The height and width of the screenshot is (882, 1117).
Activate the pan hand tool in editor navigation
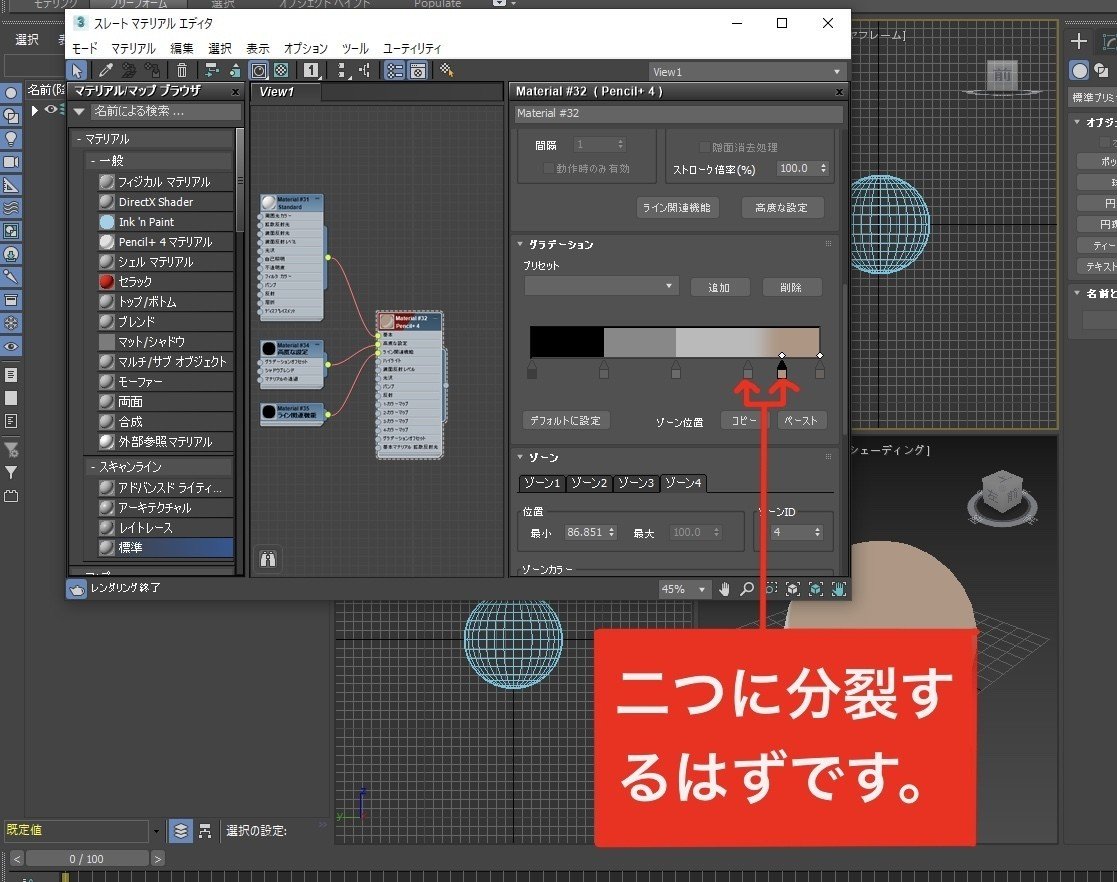click(724, 589)
